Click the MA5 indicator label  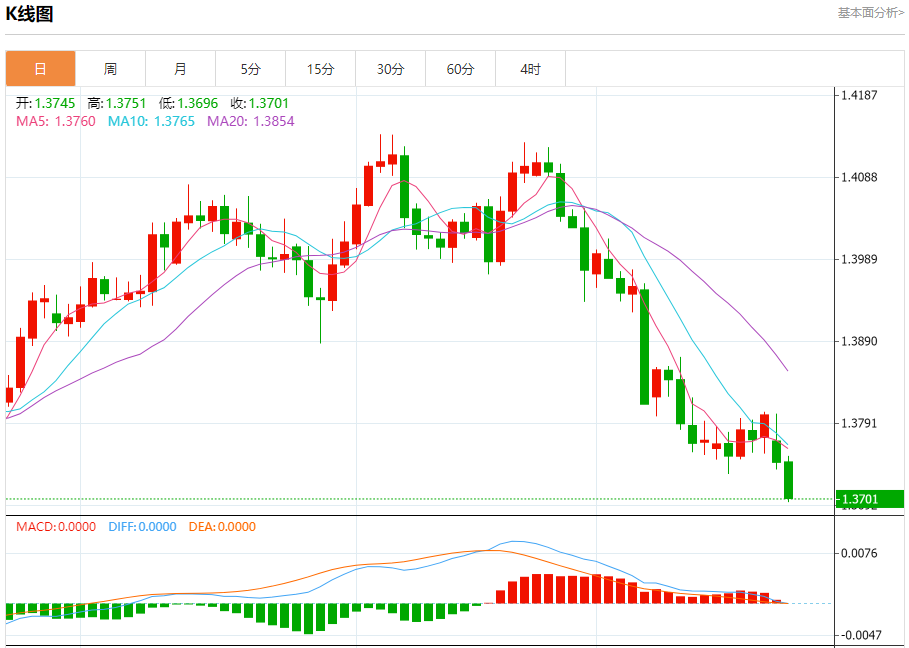coord(55,121)
